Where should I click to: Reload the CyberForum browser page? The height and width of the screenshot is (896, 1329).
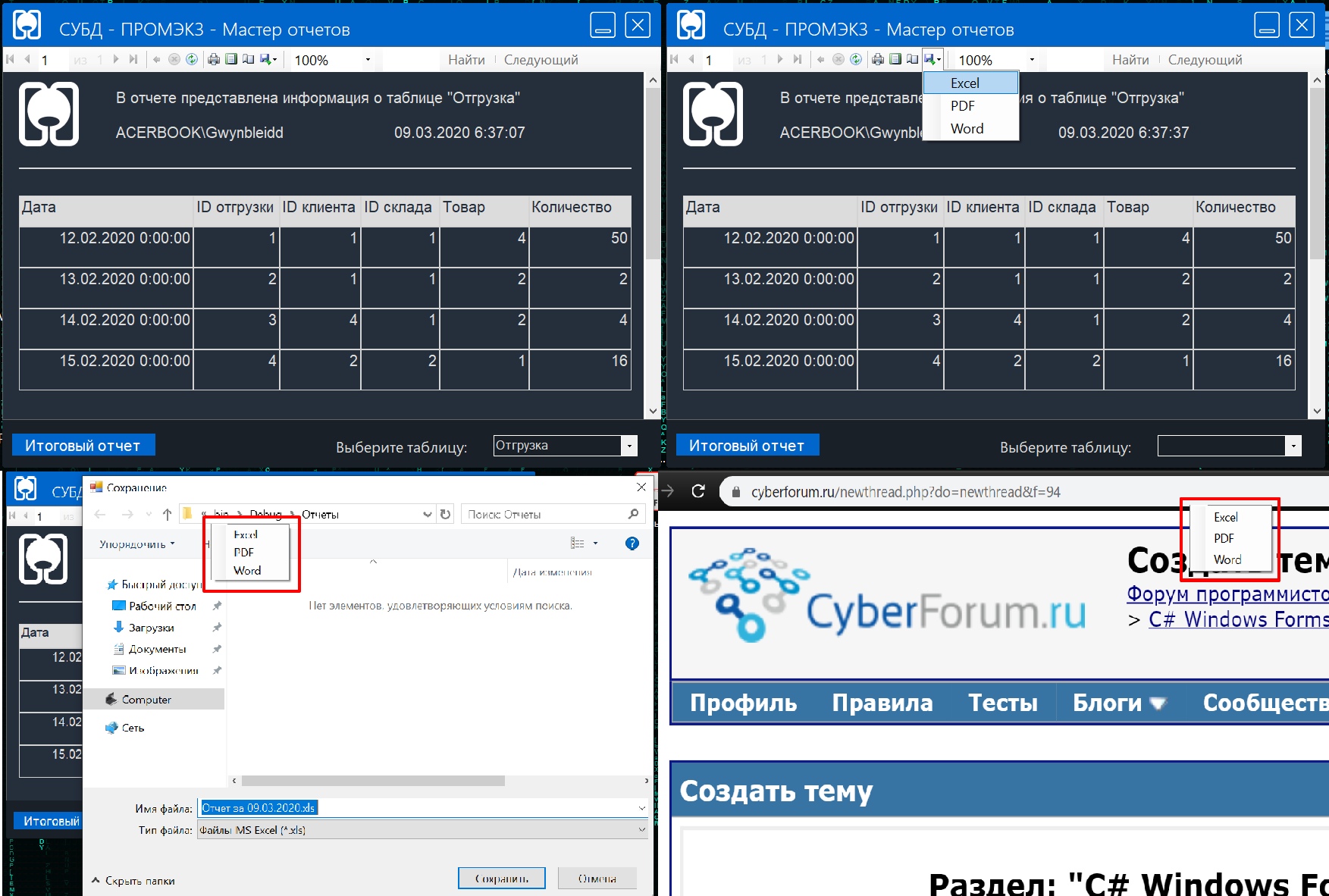click(698, 491)
